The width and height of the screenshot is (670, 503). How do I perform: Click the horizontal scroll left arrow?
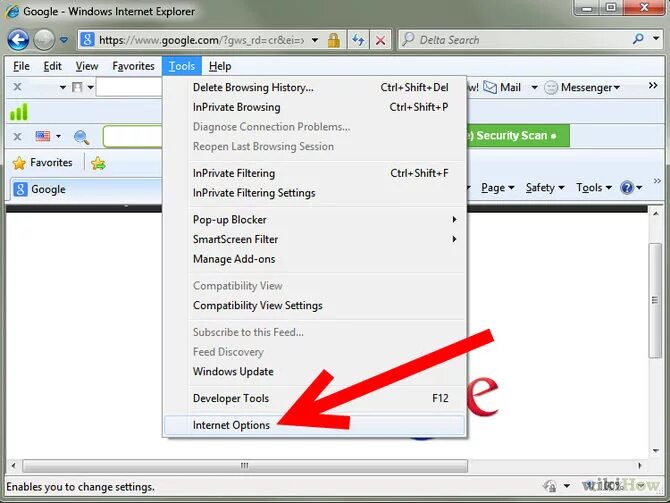(14, 465)
